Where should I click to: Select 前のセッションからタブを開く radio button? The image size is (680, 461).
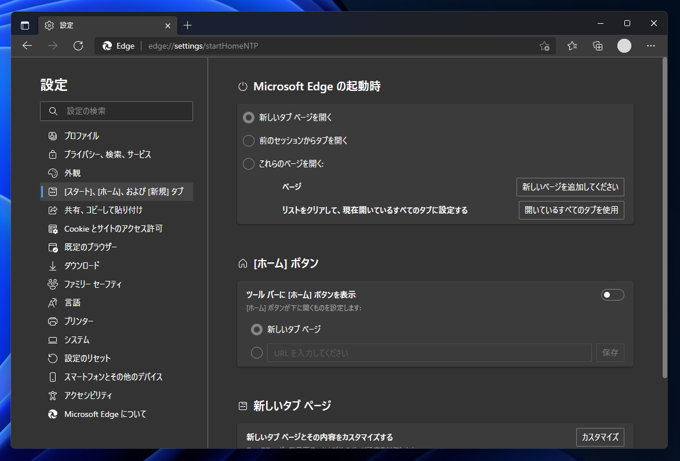click(x=248, y=141)
